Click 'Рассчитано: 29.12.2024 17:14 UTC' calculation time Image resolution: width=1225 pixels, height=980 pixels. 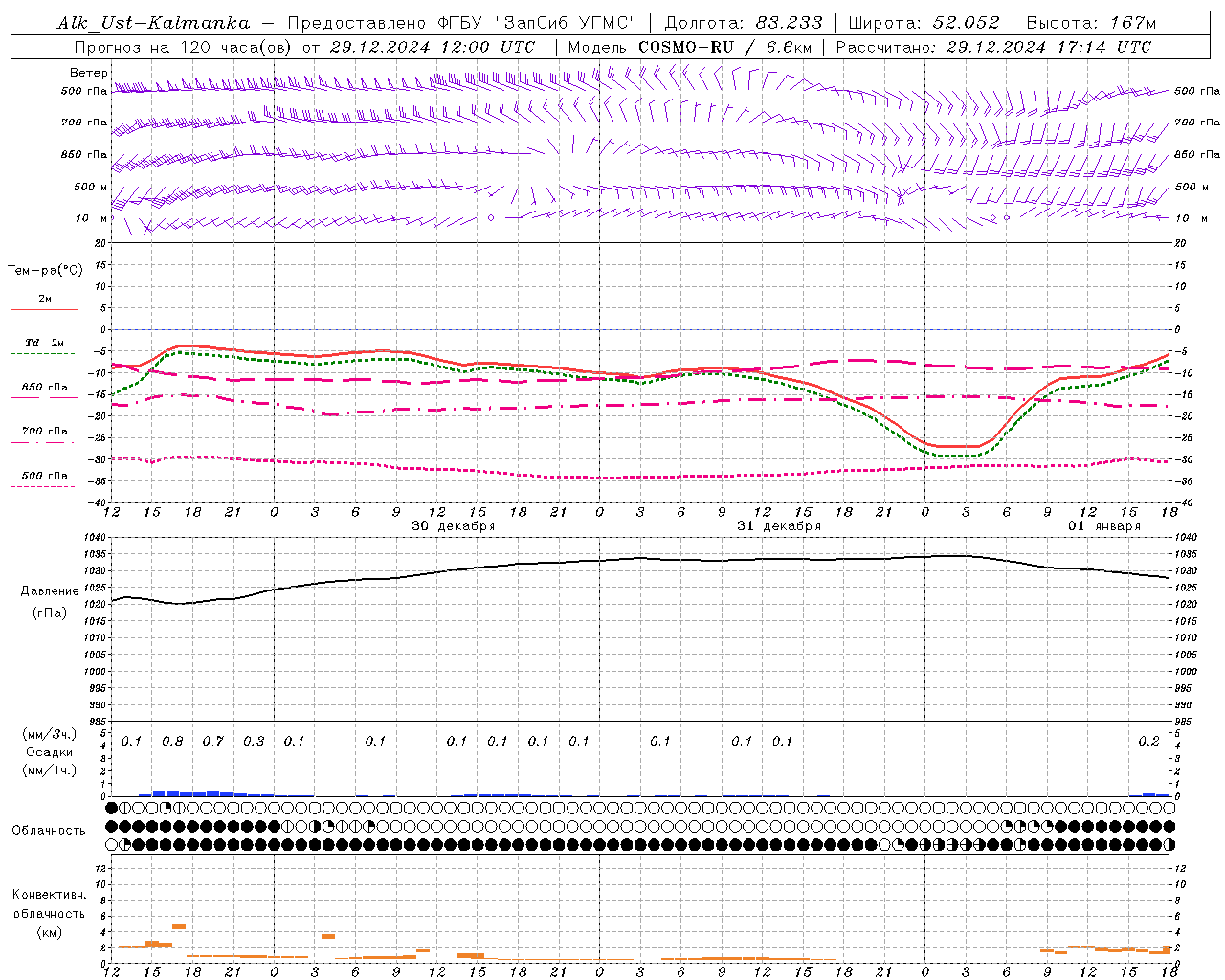[993, 47]
